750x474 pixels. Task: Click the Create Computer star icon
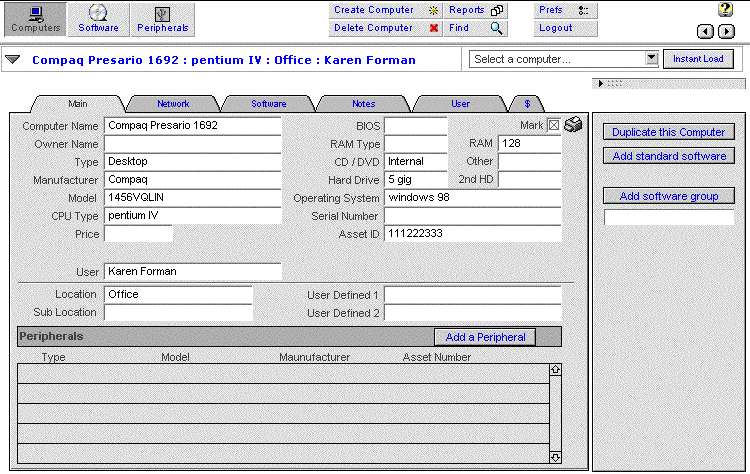click(433, 11)
